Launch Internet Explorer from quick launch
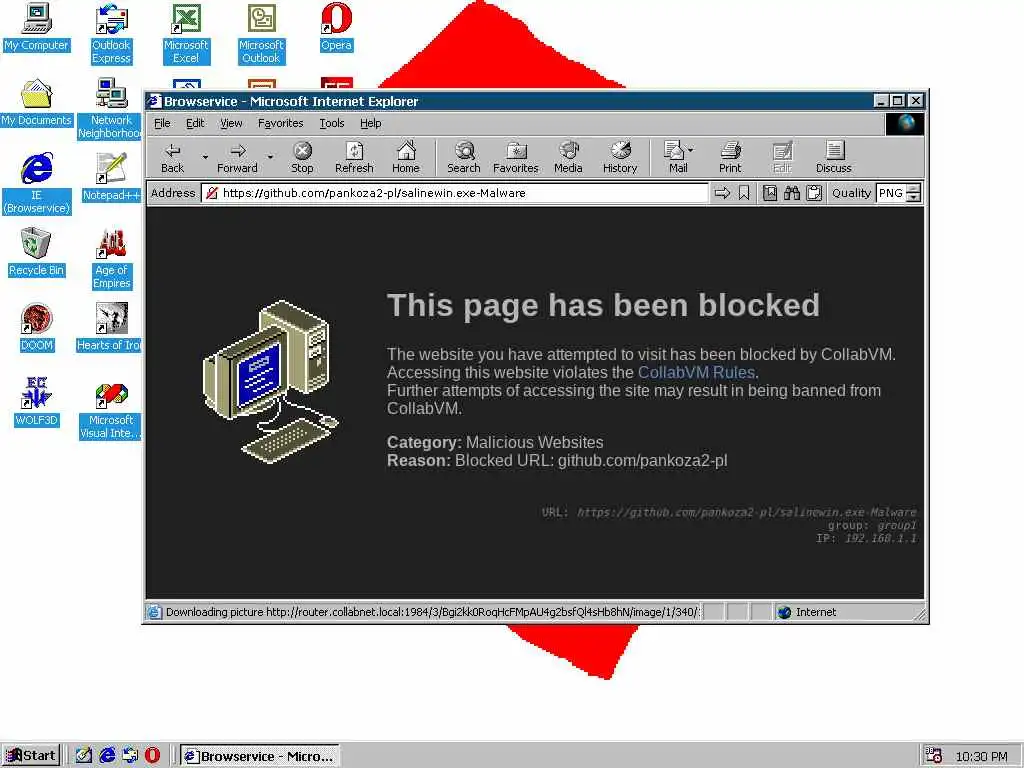This screenshot has height=768, width=1024. [x=107, y=756]
